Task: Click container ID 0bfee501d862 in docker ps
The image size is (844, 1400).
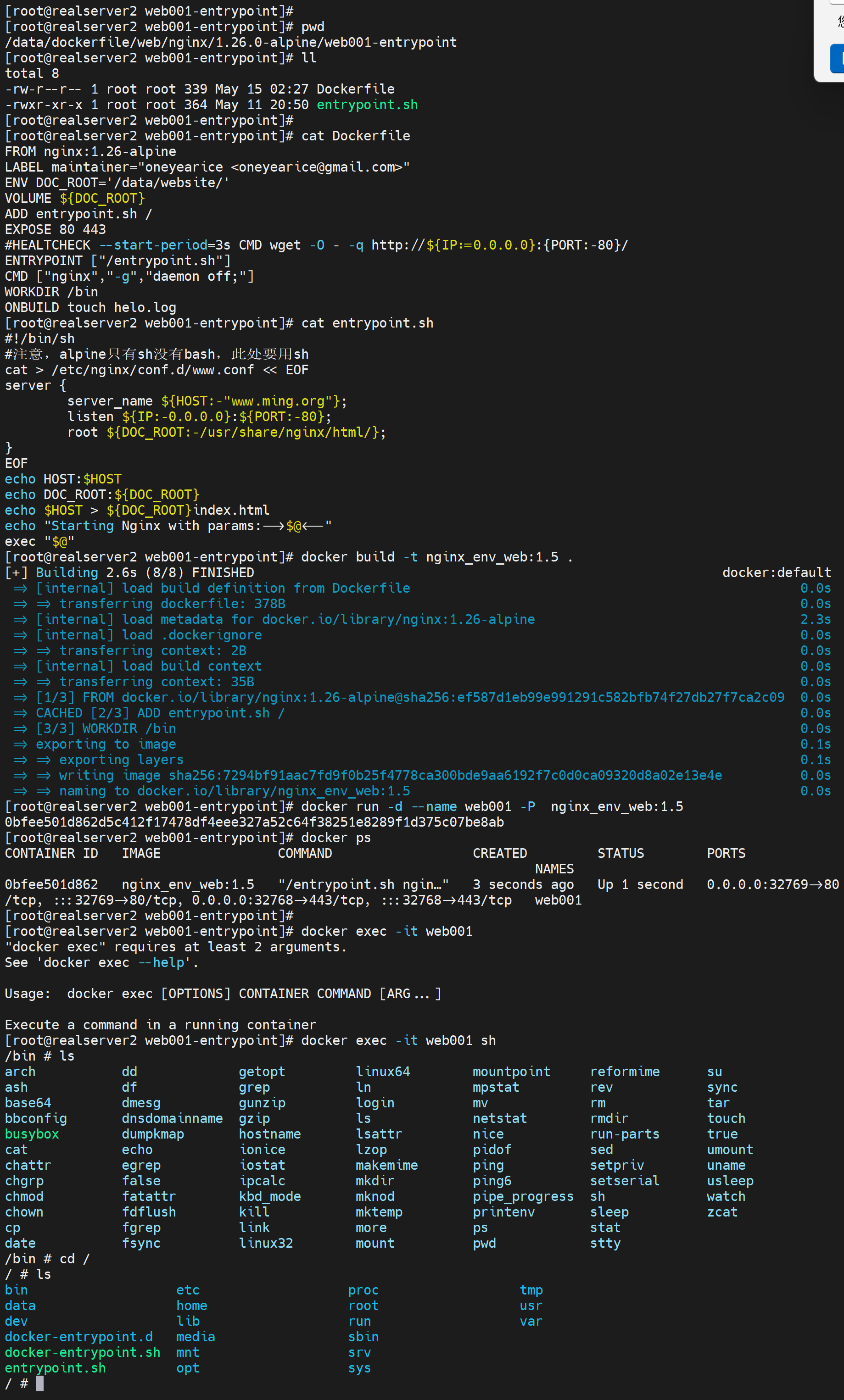Action: coord(51,884)
